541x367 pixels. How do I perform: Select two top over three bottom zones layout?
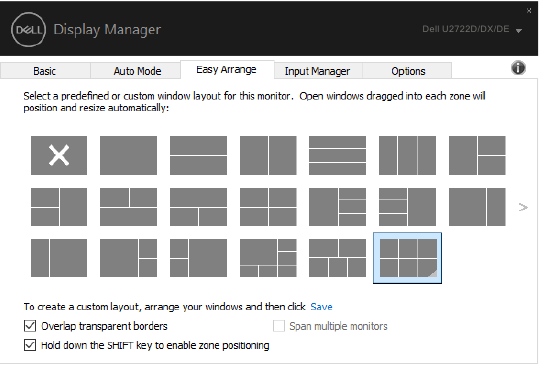[x=337, y=258]
